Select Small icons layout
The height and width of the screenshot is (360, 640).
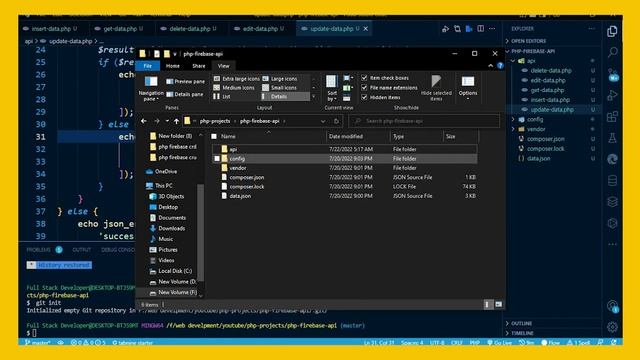280,87
